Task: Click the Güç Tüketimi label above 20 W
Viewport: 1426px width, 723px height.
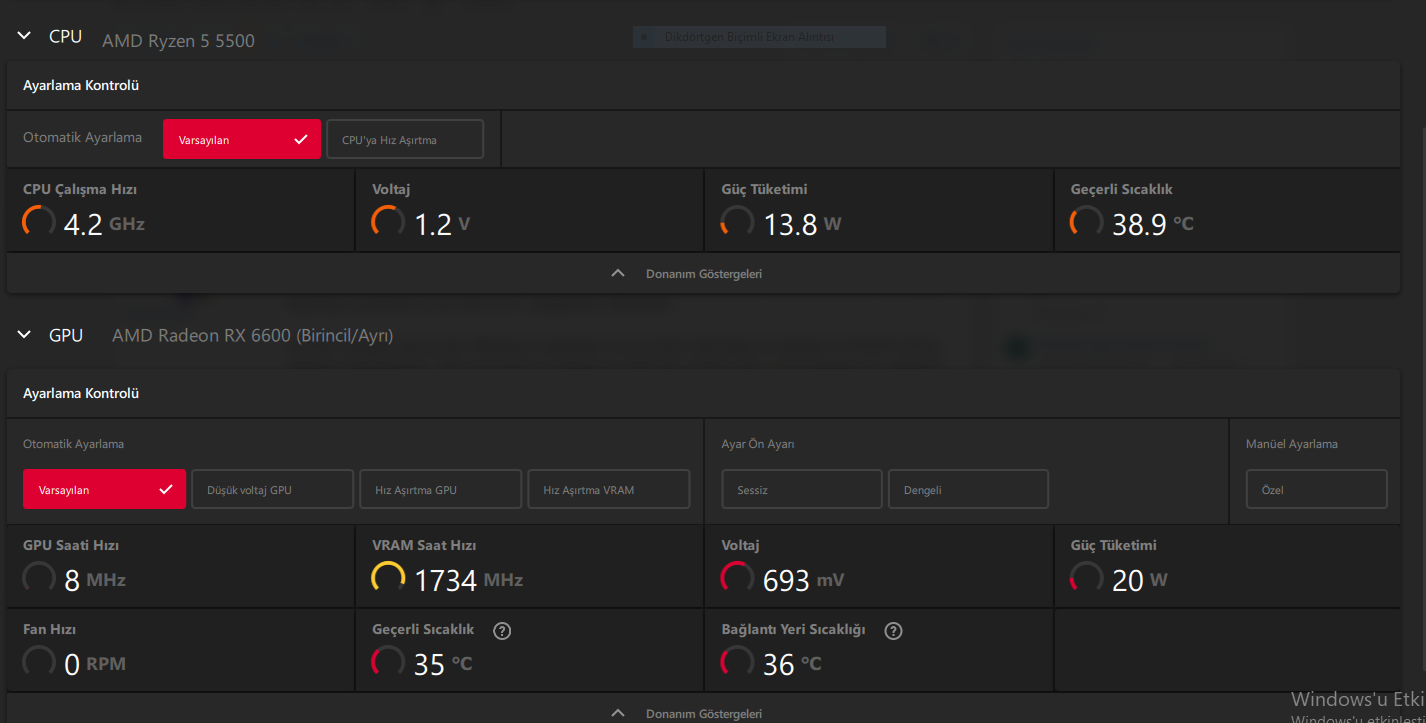Action: click(x=1114, y=545)
